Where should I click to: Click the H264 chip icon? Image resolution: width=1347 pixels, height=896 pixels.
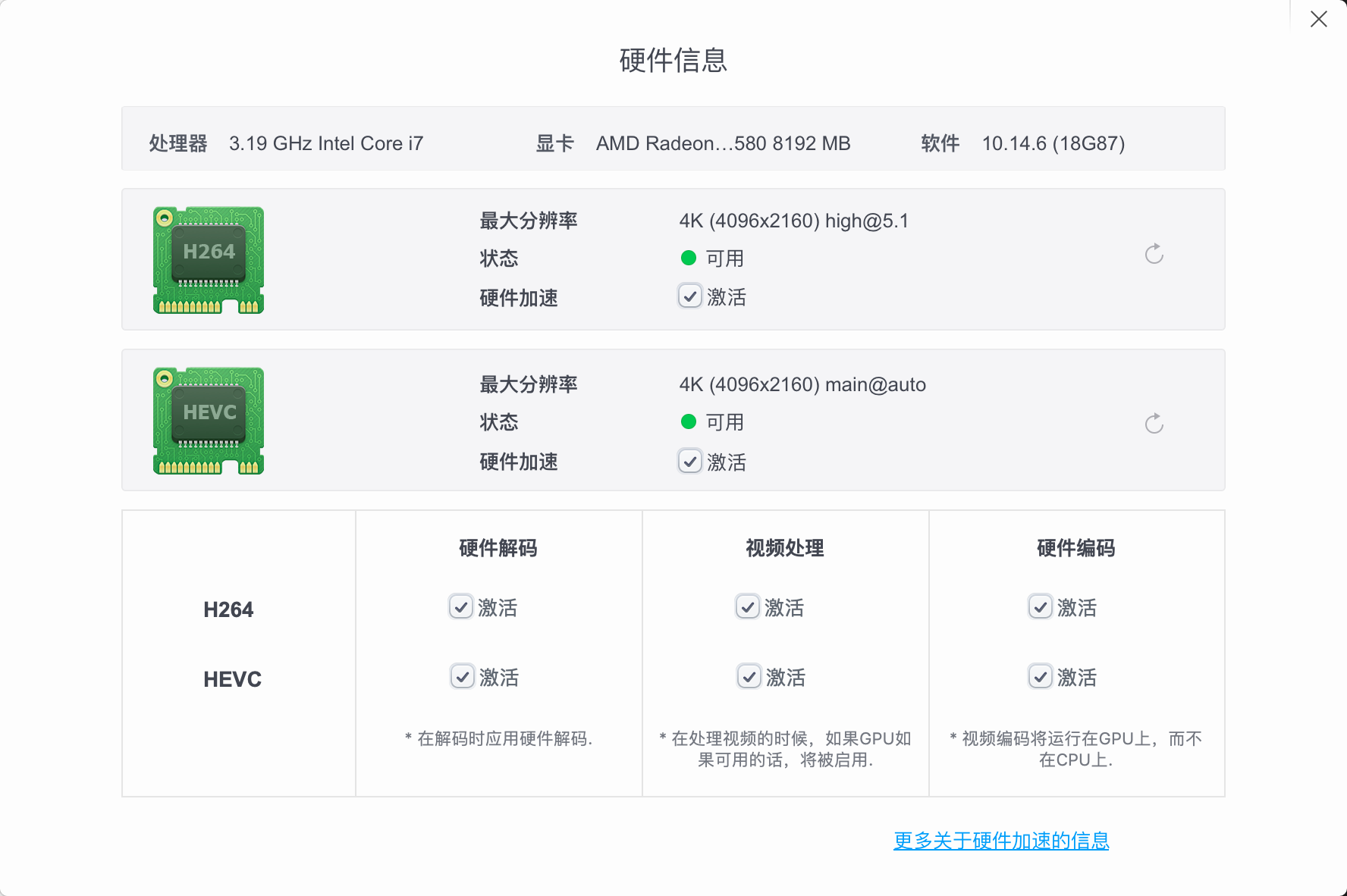(x=209, y=260)
